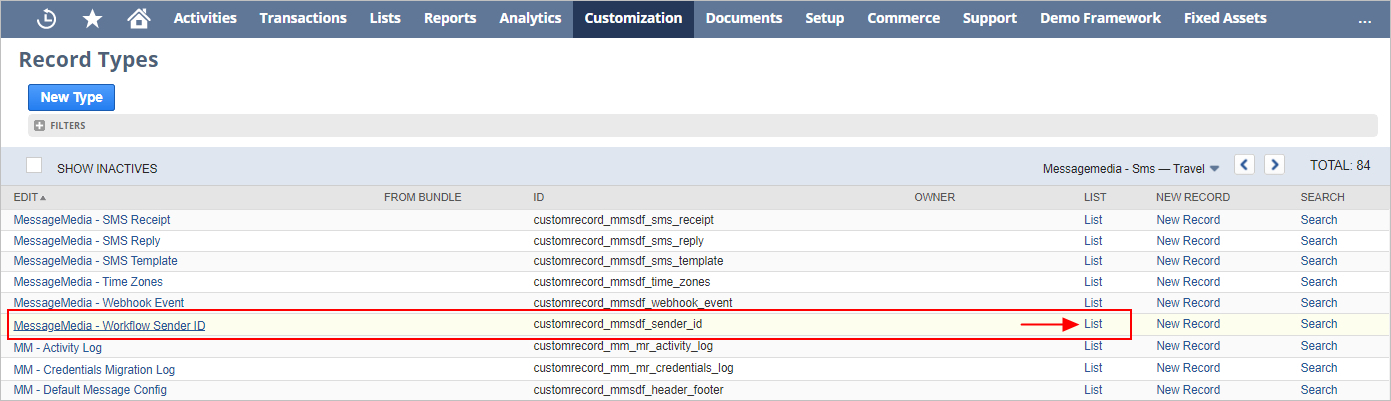Click New Record for Workflow Sender ID
The image size is (1391, 401).
click(1188, 324)
